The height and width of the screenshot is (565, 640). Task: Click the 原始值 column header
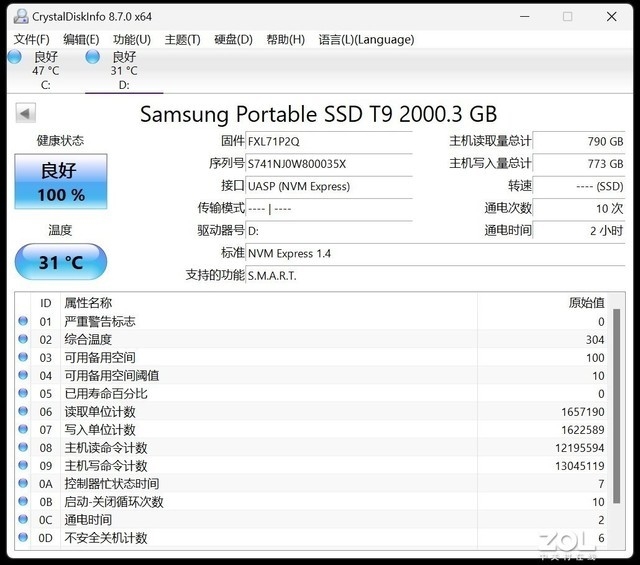[585, 303]
